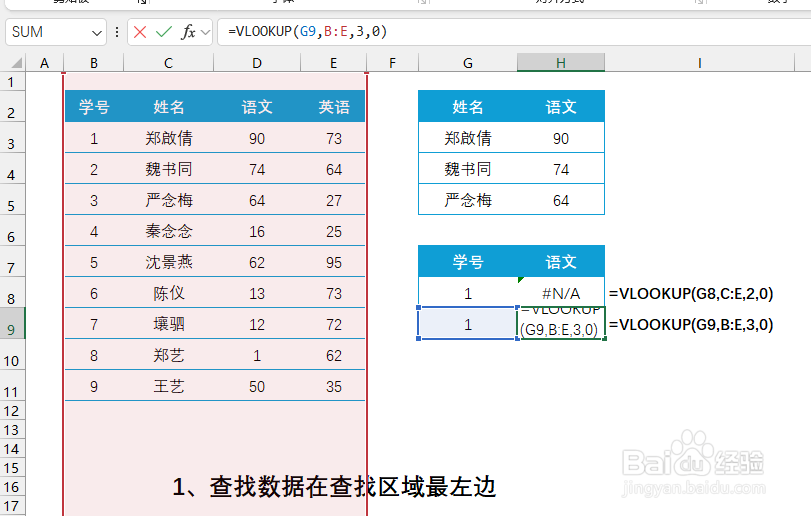Select column A header
The width and height of the screenshot is (811, 516).
click(x=44, y=63)
